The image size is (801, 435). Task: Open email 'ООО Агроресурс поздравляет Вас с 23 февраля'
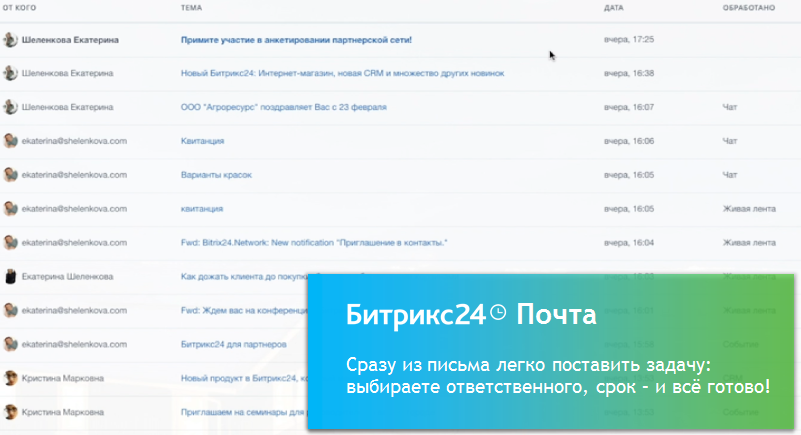click(x=284, y=107)
